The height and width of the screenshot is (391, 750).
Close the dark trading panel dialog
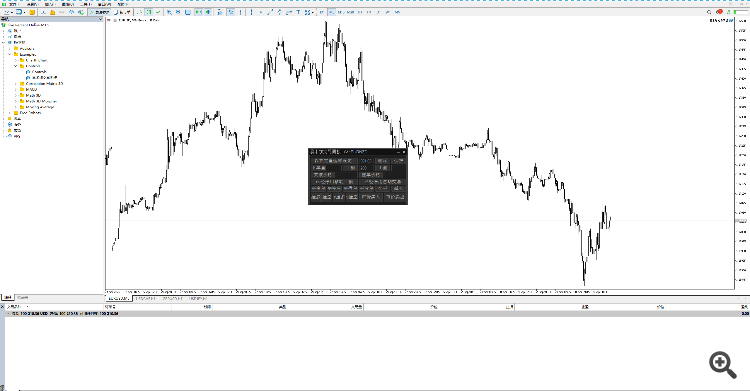click(404, 152)
